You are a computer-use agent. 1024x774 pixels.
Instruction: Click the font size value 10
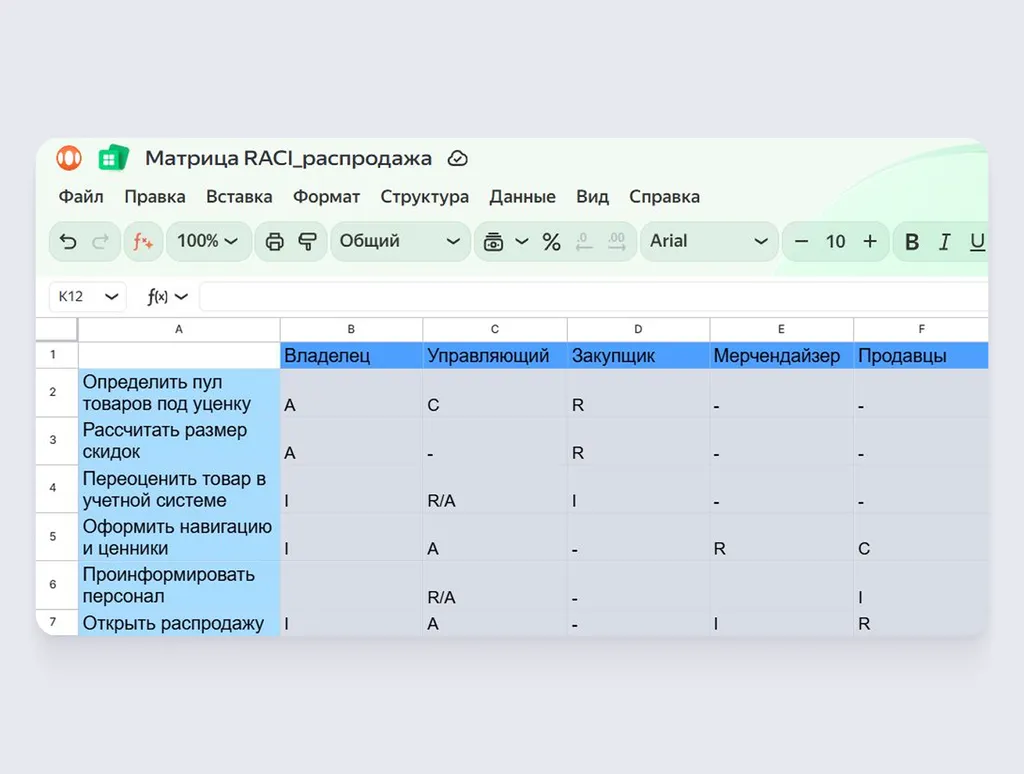coord(835,242)
